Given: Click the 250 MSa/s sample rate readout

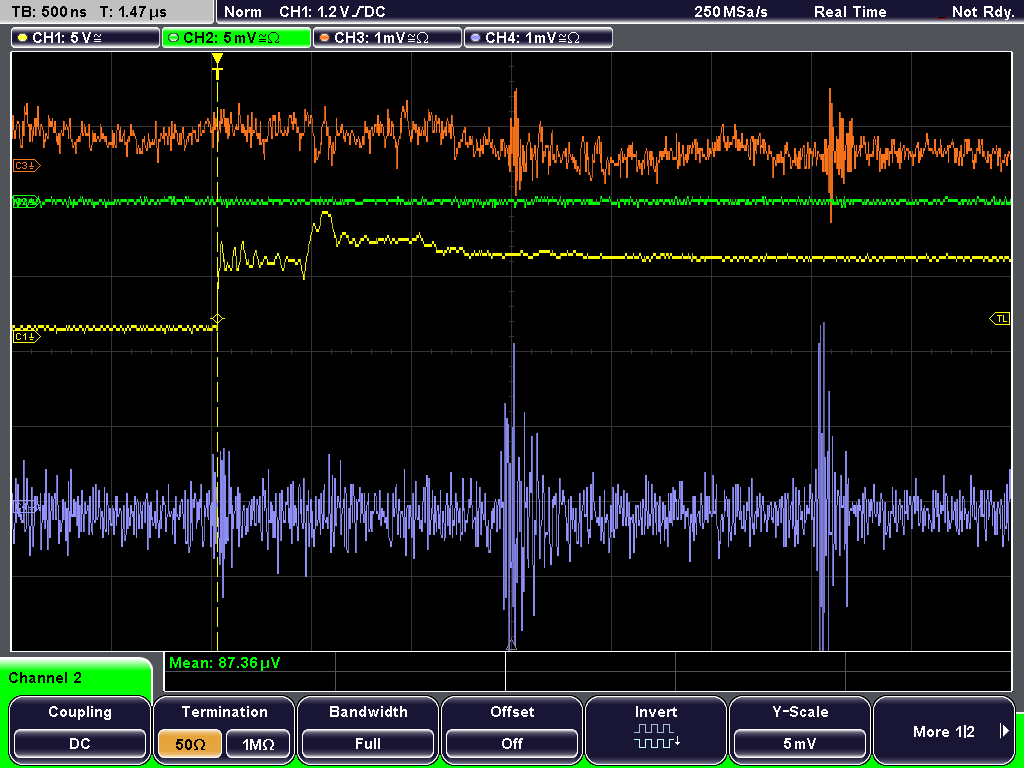Looking at the screenshot, I should point(731,12).
